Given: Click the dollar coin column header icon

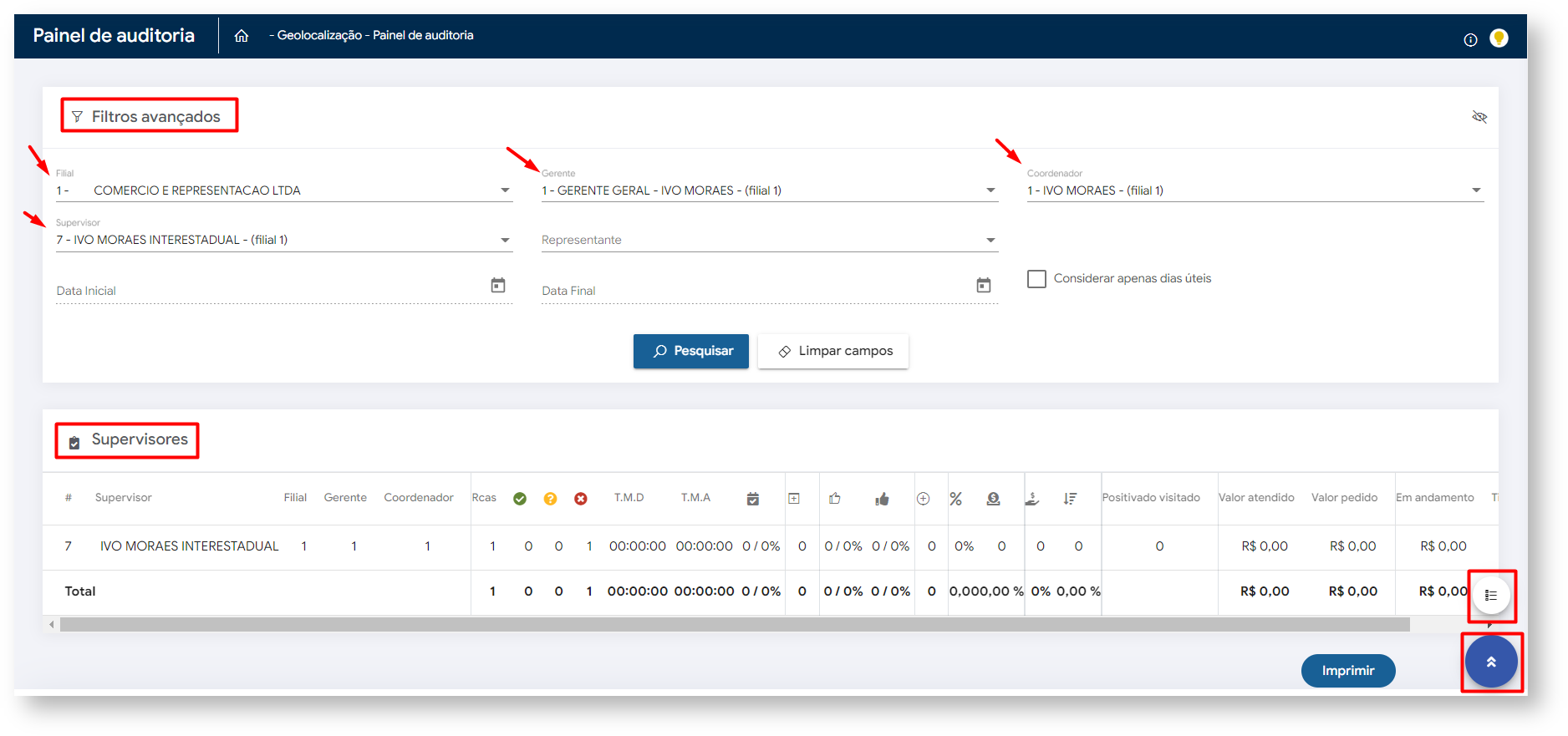Looking at the screenshot, I should [993, 499].
